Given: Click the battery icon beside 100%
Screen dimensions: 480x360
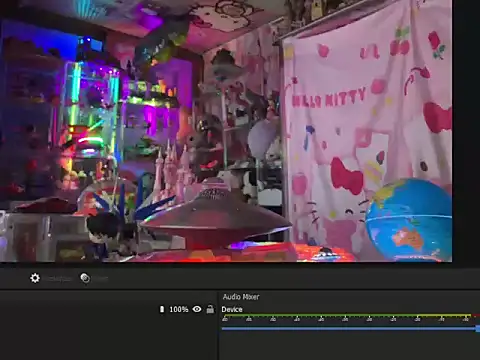Looking at the screenshot, I should 162,309.
